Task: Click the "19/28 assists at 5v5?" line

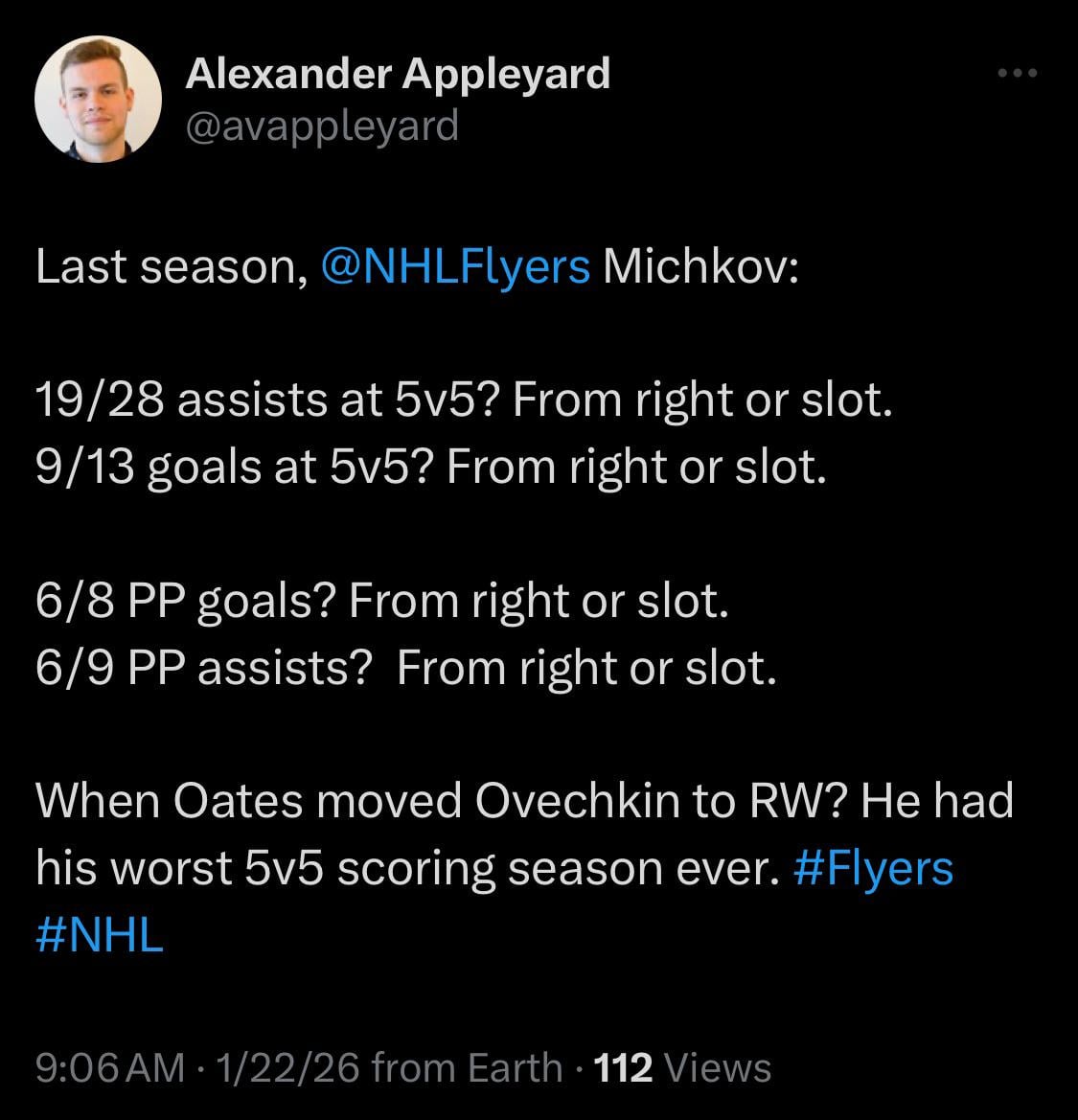Action: pyautogui.click(x=265, y=400)
